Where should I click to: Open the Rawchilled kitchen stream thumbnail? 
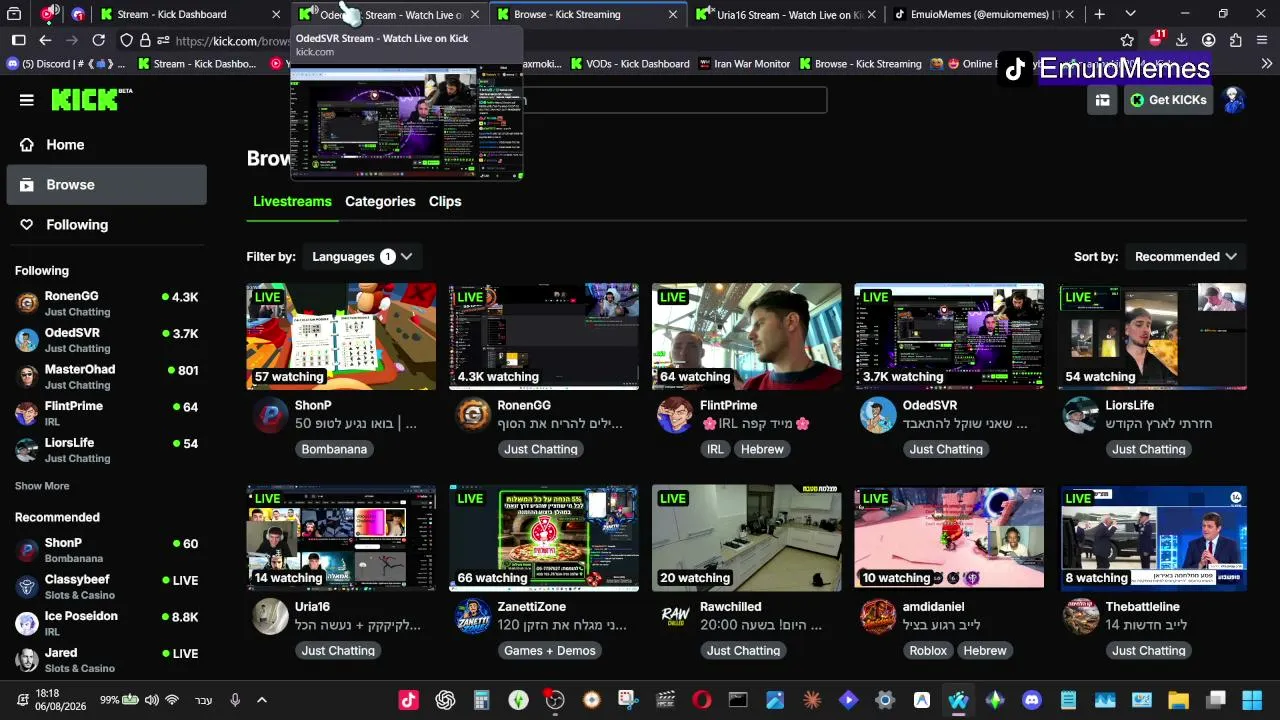click(x=747, y=538)
